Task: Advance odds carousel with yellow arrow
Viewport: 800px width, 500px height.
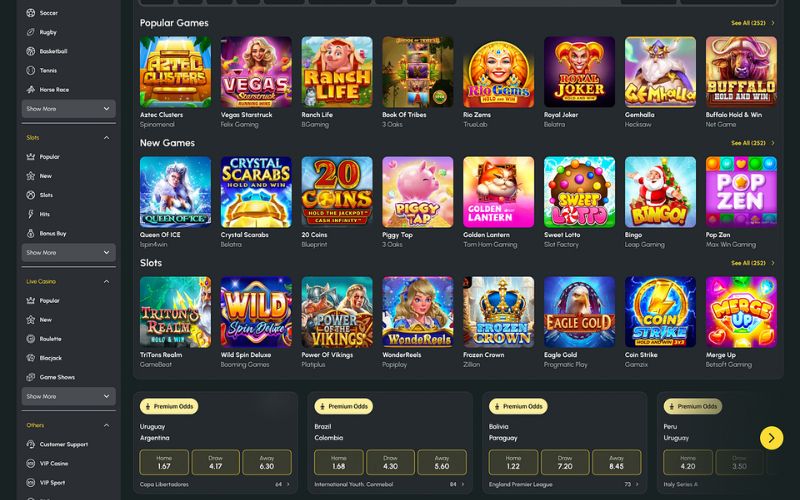Action: 771,438
